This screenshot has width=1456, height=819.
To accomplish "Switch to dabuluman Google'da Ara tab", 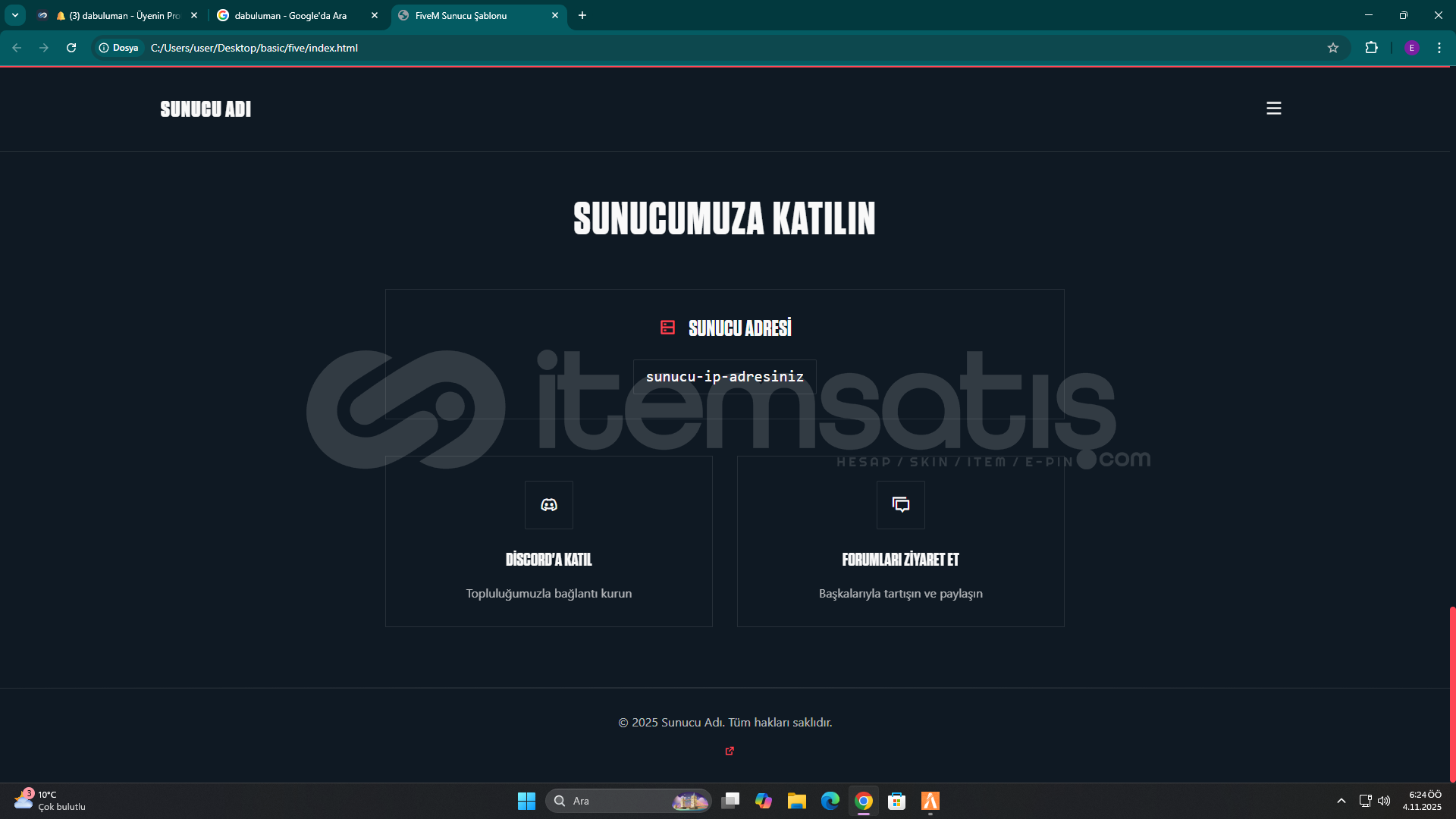I will click(x=290, y=15).
